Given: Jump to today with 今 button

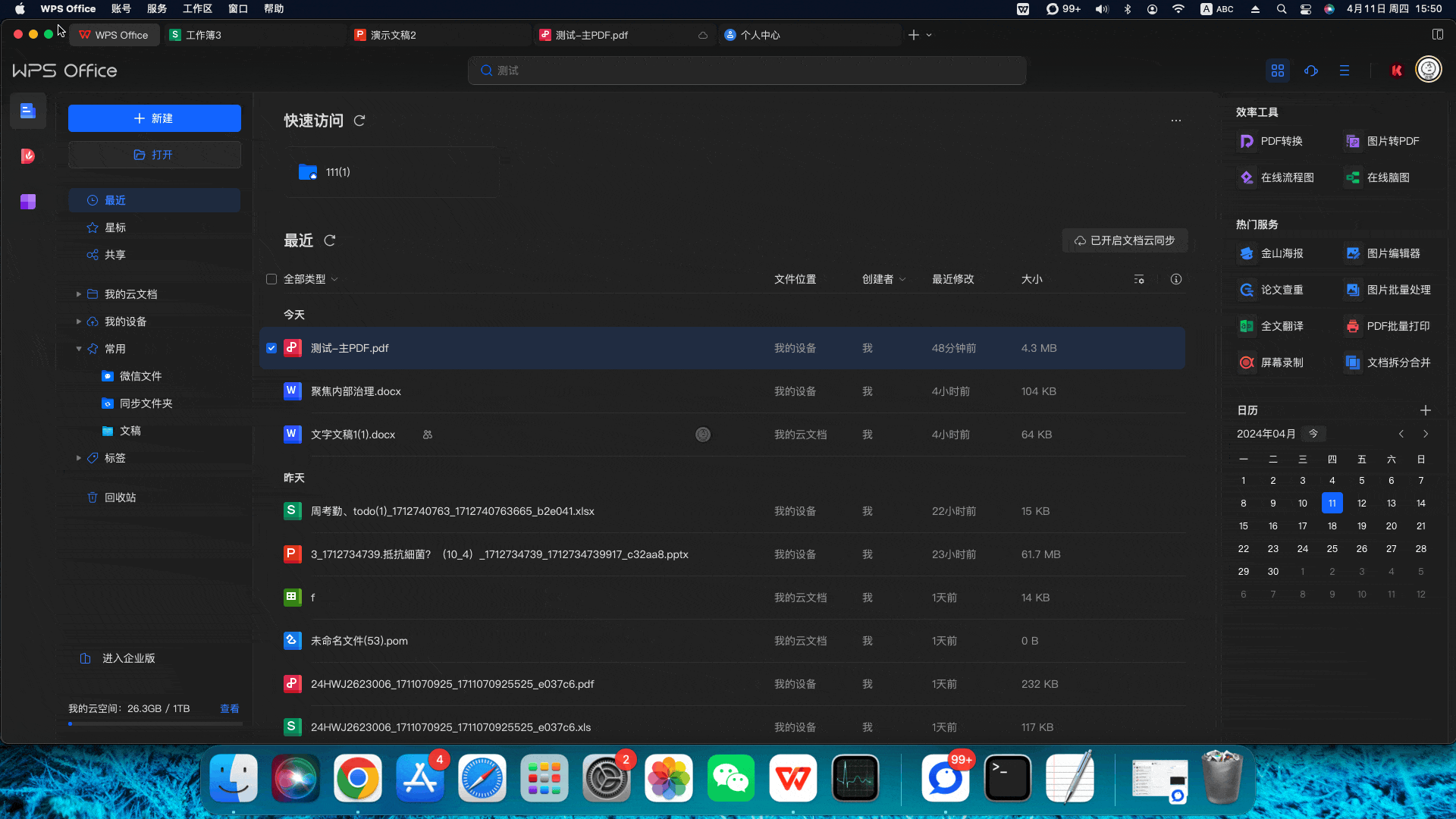Looking at the screenshot, I should pyautogui.click(x=1313, y=434).
